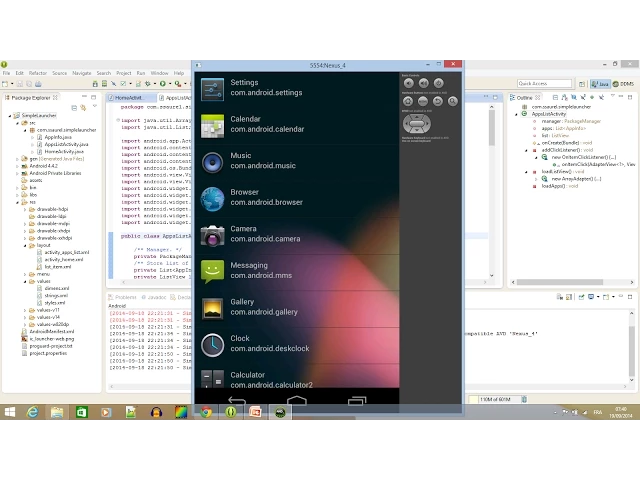Switch to the HomeActivity editor tab
This screenshot has height=480, width=640.
131,98
